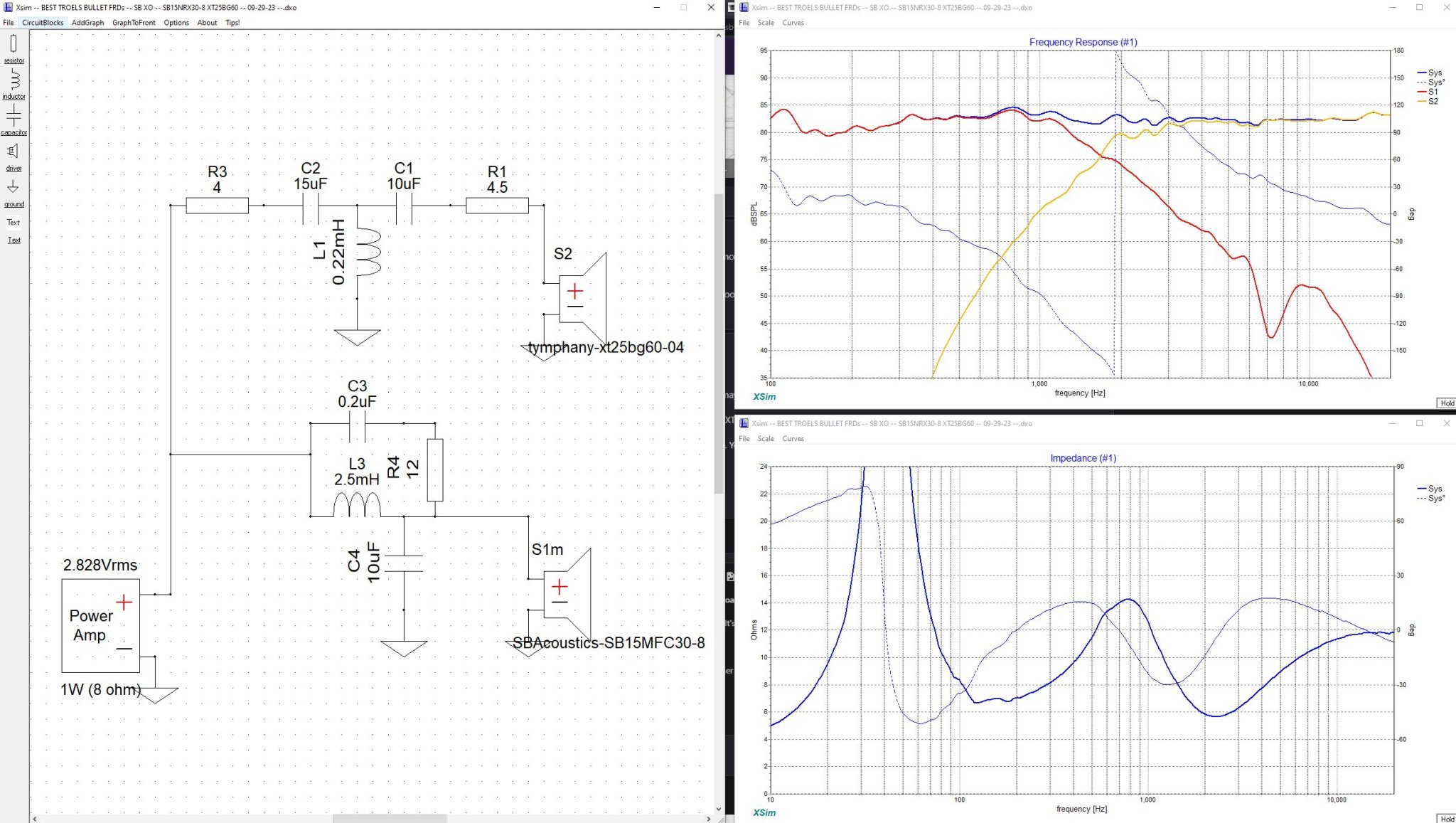Open Scale menu in Impedance window
This screenshot has height=823, width=1456.
click(x=766, y=439)
